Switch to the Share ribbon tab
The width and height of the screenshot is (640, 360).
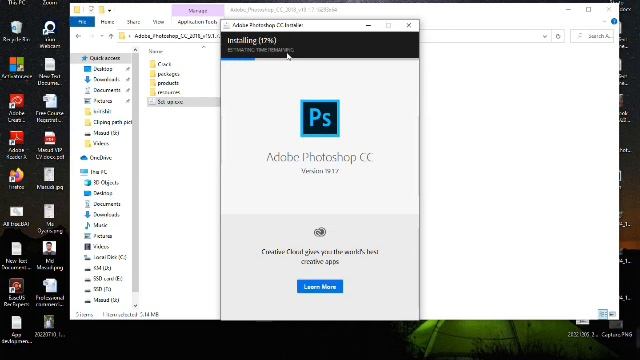[133, 22]
